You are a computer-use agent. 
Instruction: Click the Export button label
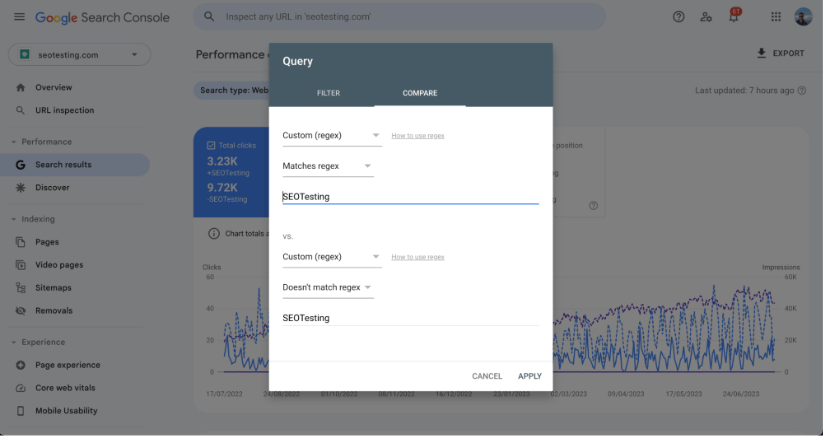[x=788, y=53]
